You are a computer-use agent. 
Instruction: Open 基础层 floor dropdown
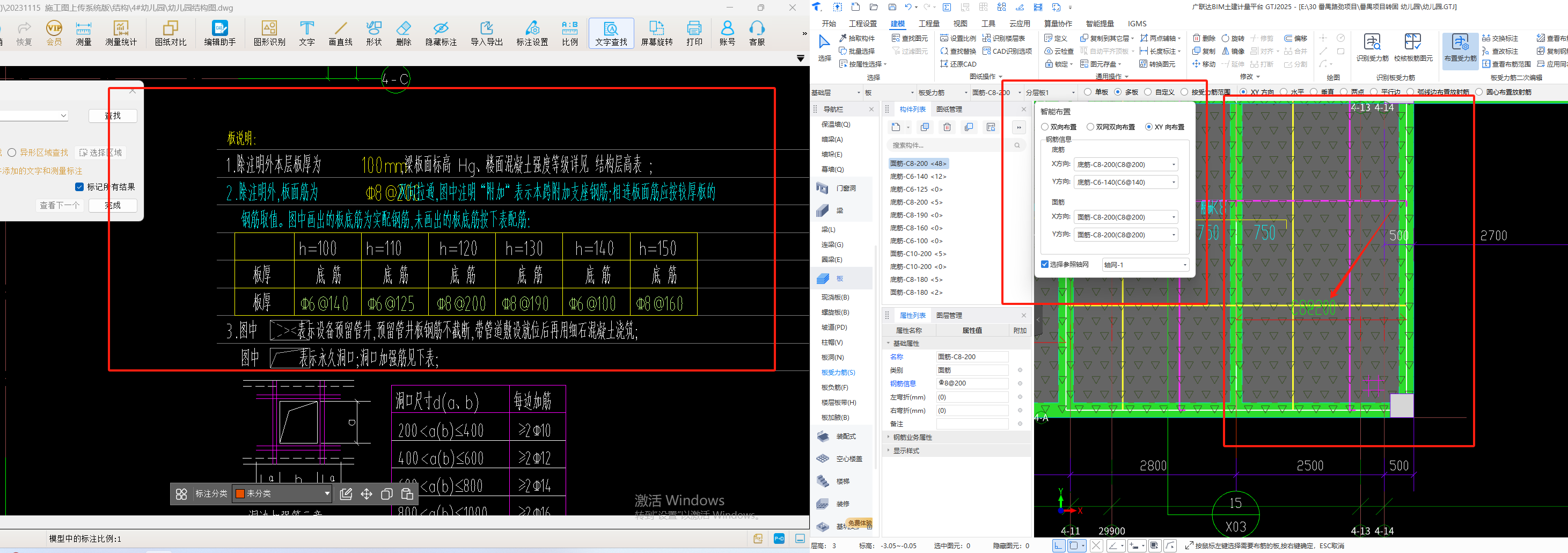click(836, 92)
